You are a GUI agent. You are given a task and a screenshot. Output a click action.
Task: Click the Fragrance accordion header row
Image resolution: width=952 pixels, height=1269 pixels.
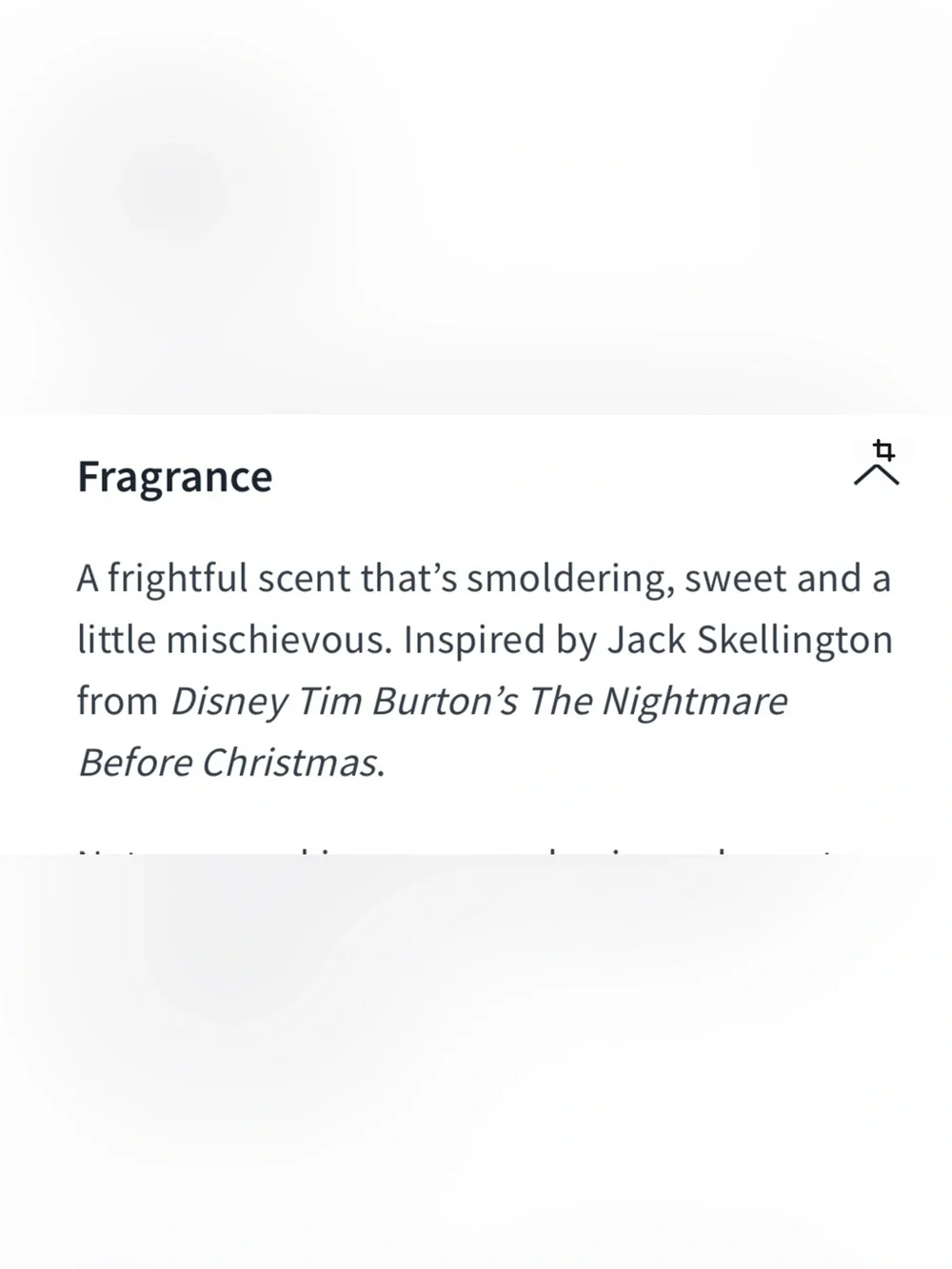coord(476,476)
